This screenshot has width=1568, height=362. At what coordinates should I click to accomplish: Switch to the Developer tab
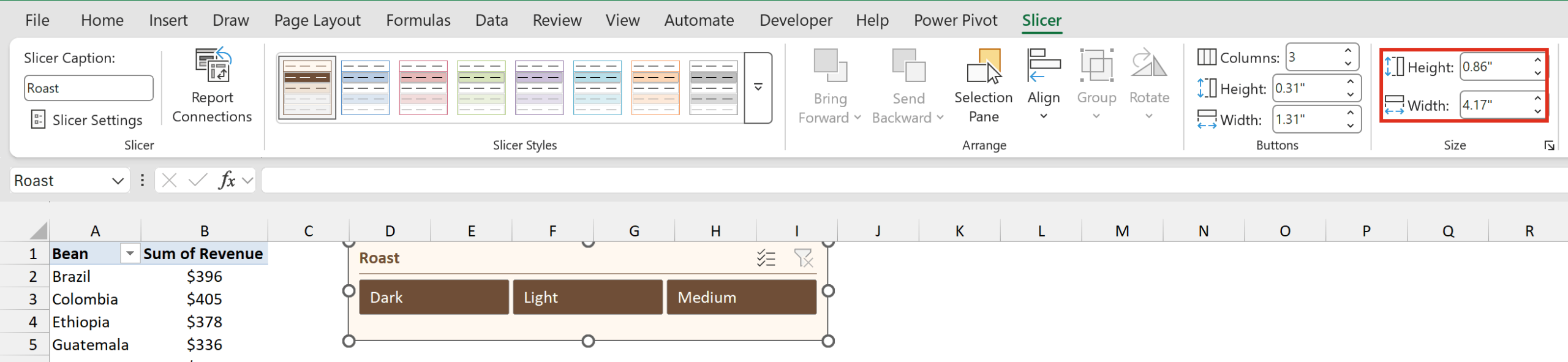coord(796,20)
